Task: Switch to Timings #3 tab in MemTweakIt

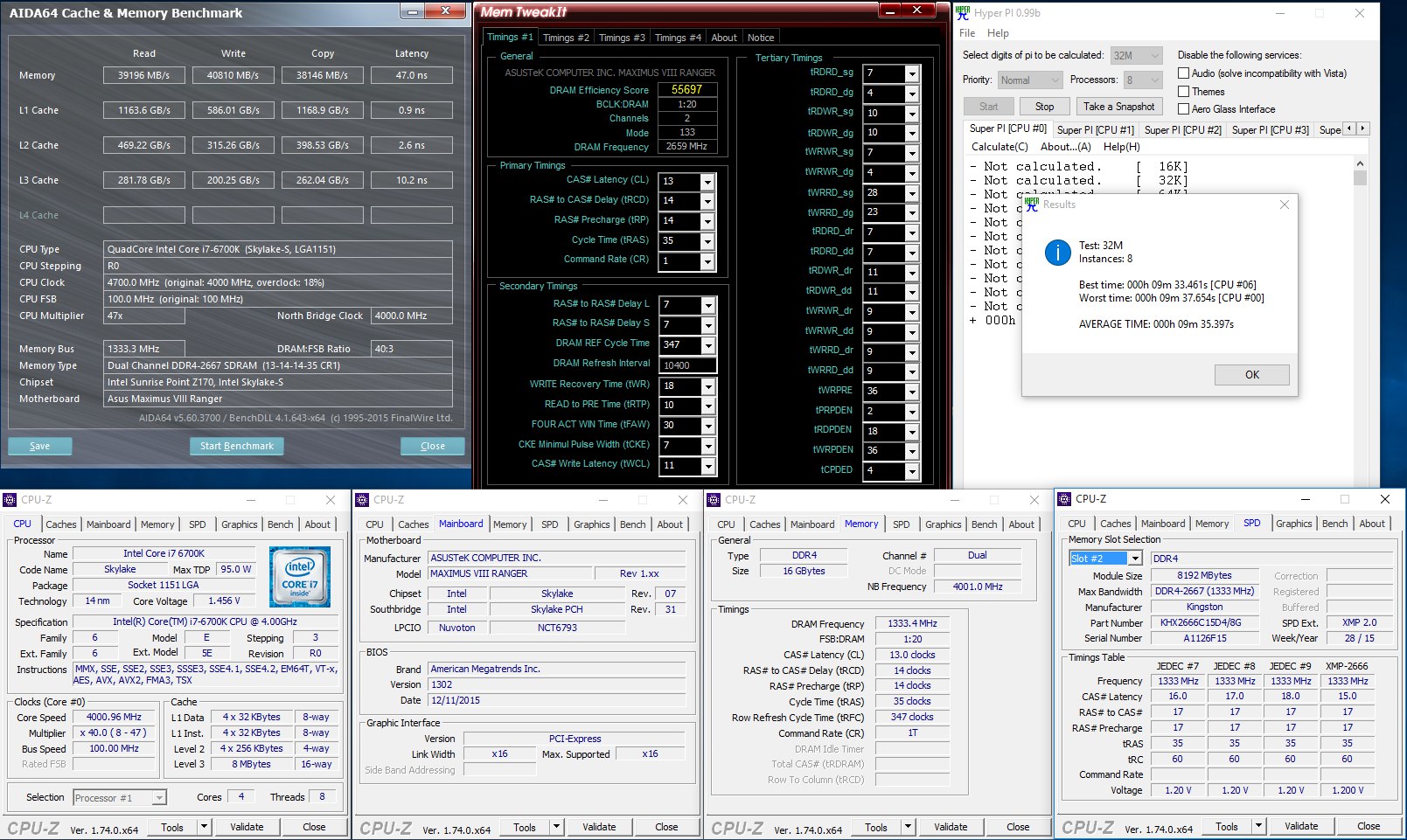Action: click(622, 38)
